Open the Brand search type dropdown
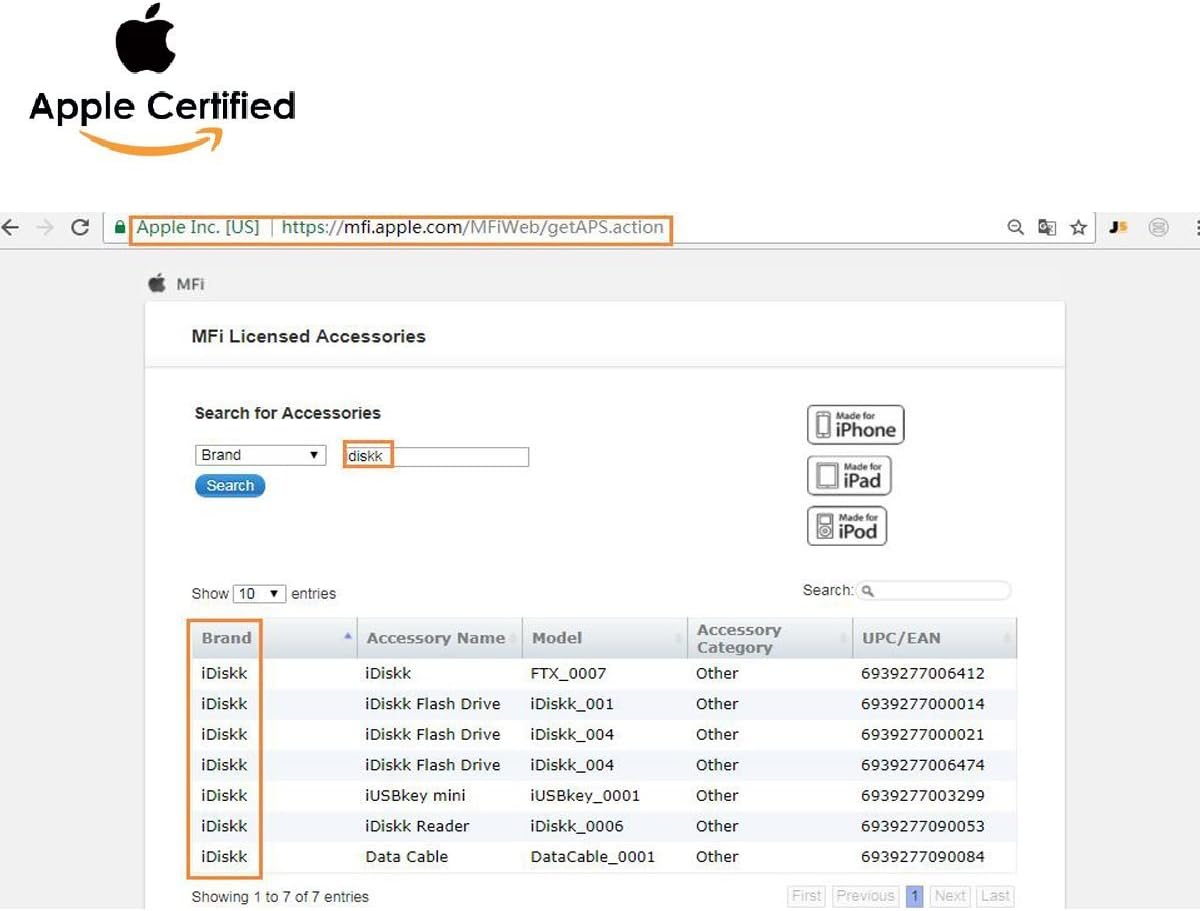 pos(260,455)
